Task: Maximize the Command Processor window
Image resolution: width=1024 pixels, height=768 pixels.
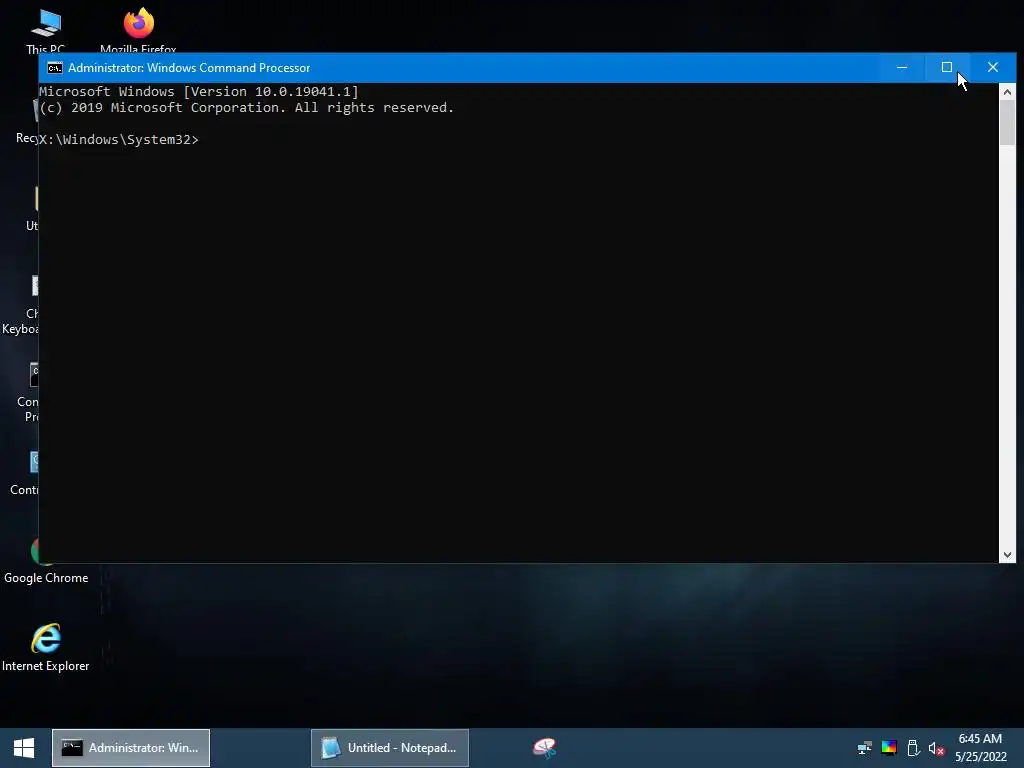Action: pyautogui.click(x=947, y=67)
